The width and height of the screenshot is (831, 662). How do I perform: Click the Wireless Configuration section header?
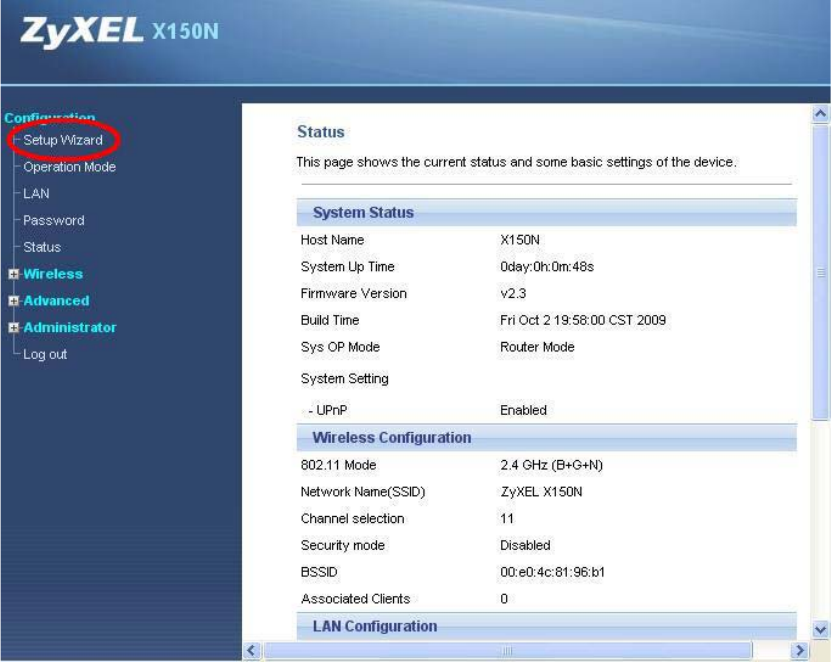pyautogui.click(x=546, y=438)
